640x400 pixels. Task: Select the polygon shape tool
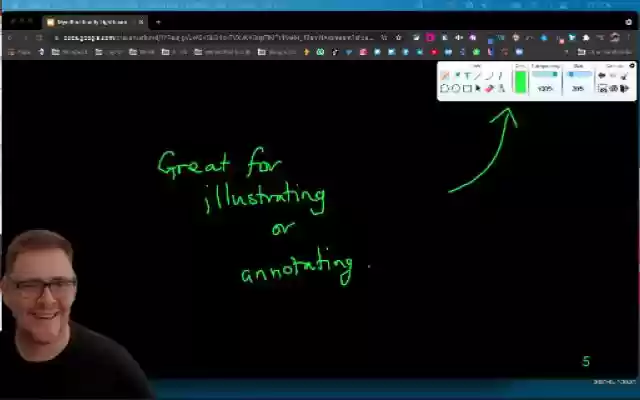point(444,88)
